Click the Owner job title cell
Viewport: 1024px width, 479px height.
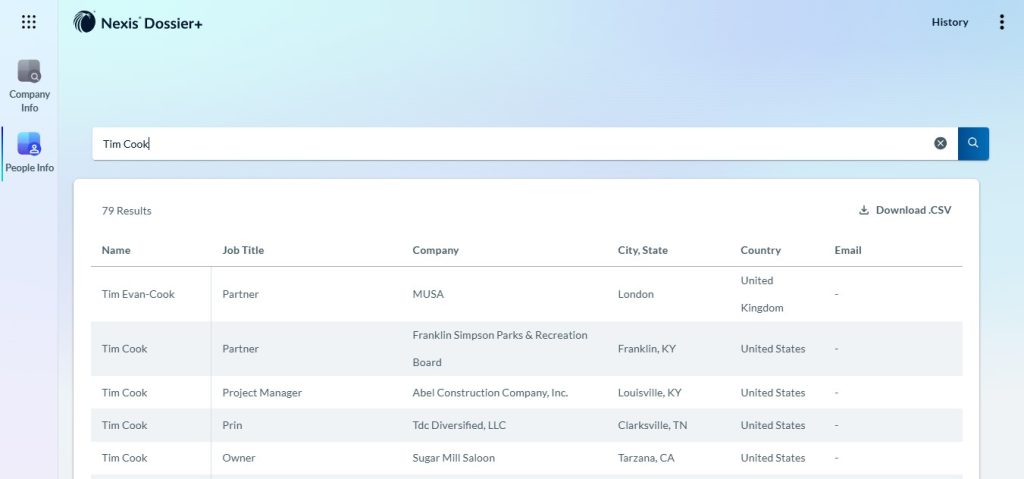click(x=238, y=458)
